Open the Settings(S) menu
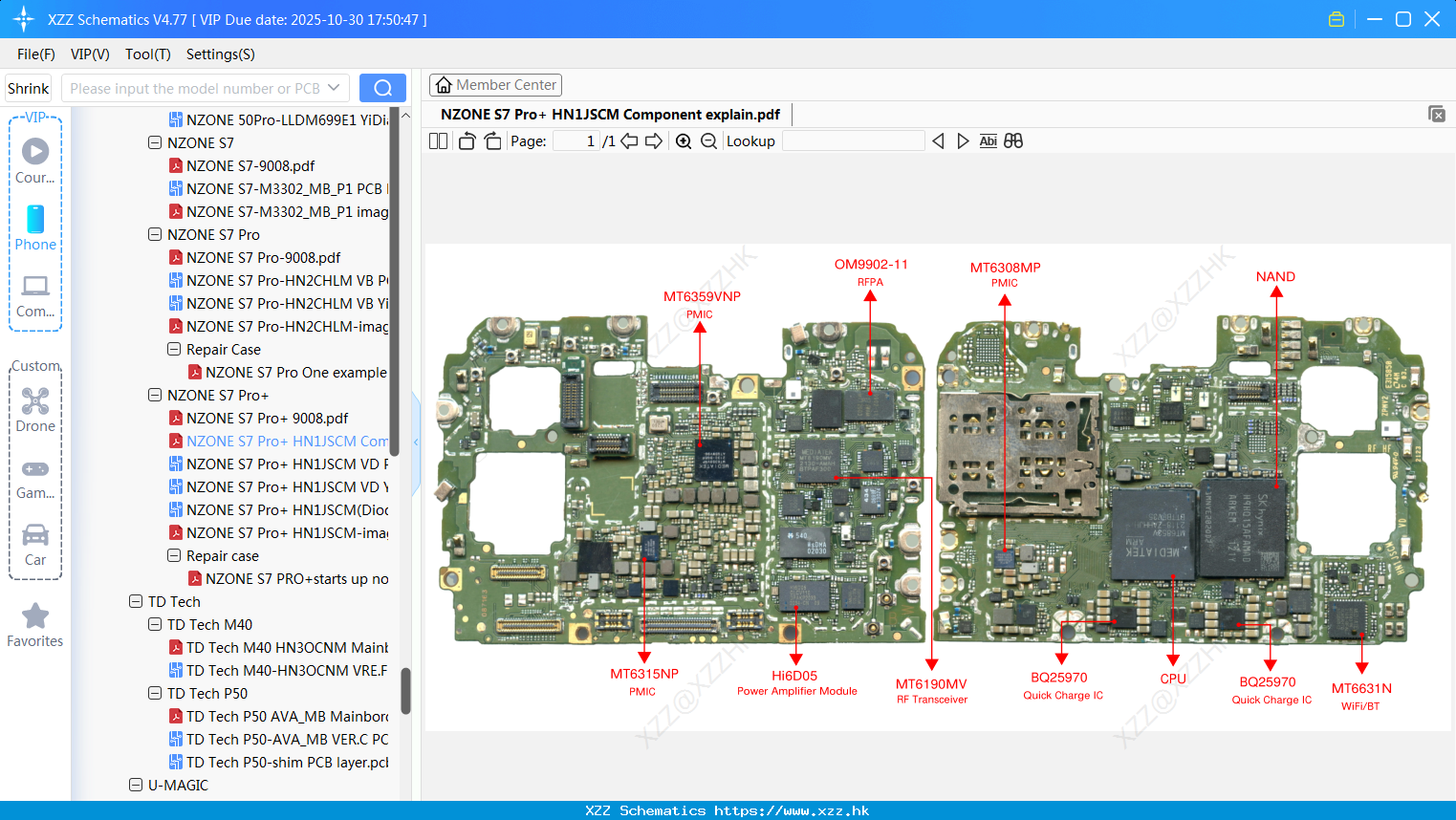Image resolution: width=1456 pixels, height=820 pixels. tap(221, 54)
